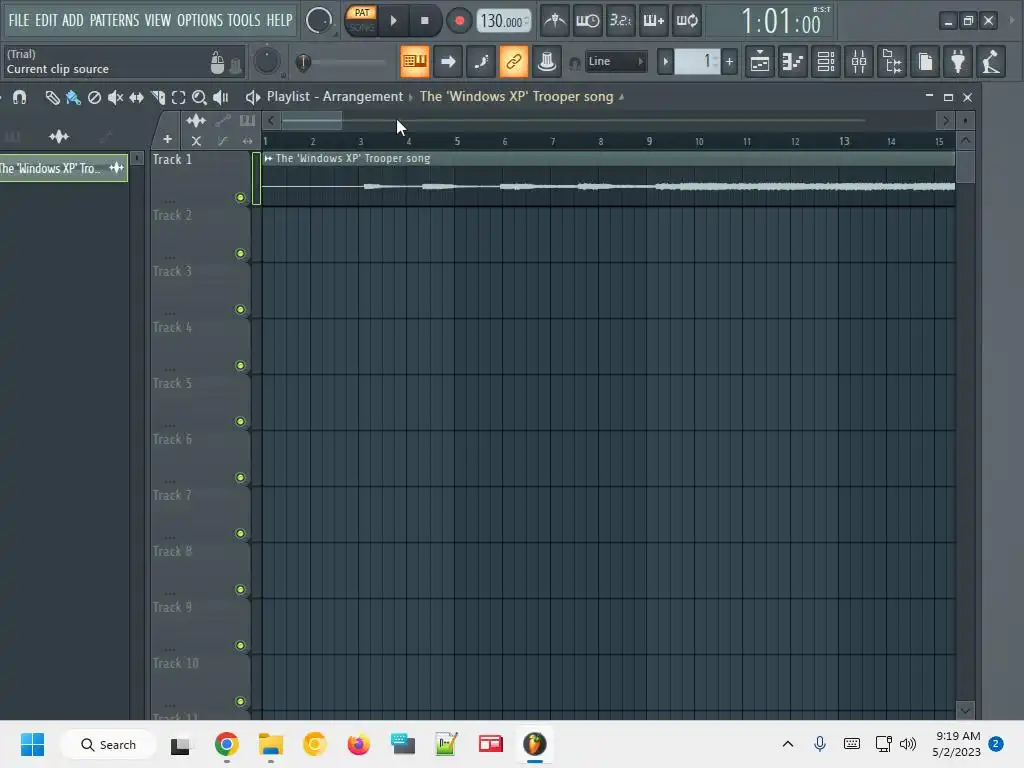Toggle PAT/SONG playback mode

pyautogui.click(x=361, y=20)
